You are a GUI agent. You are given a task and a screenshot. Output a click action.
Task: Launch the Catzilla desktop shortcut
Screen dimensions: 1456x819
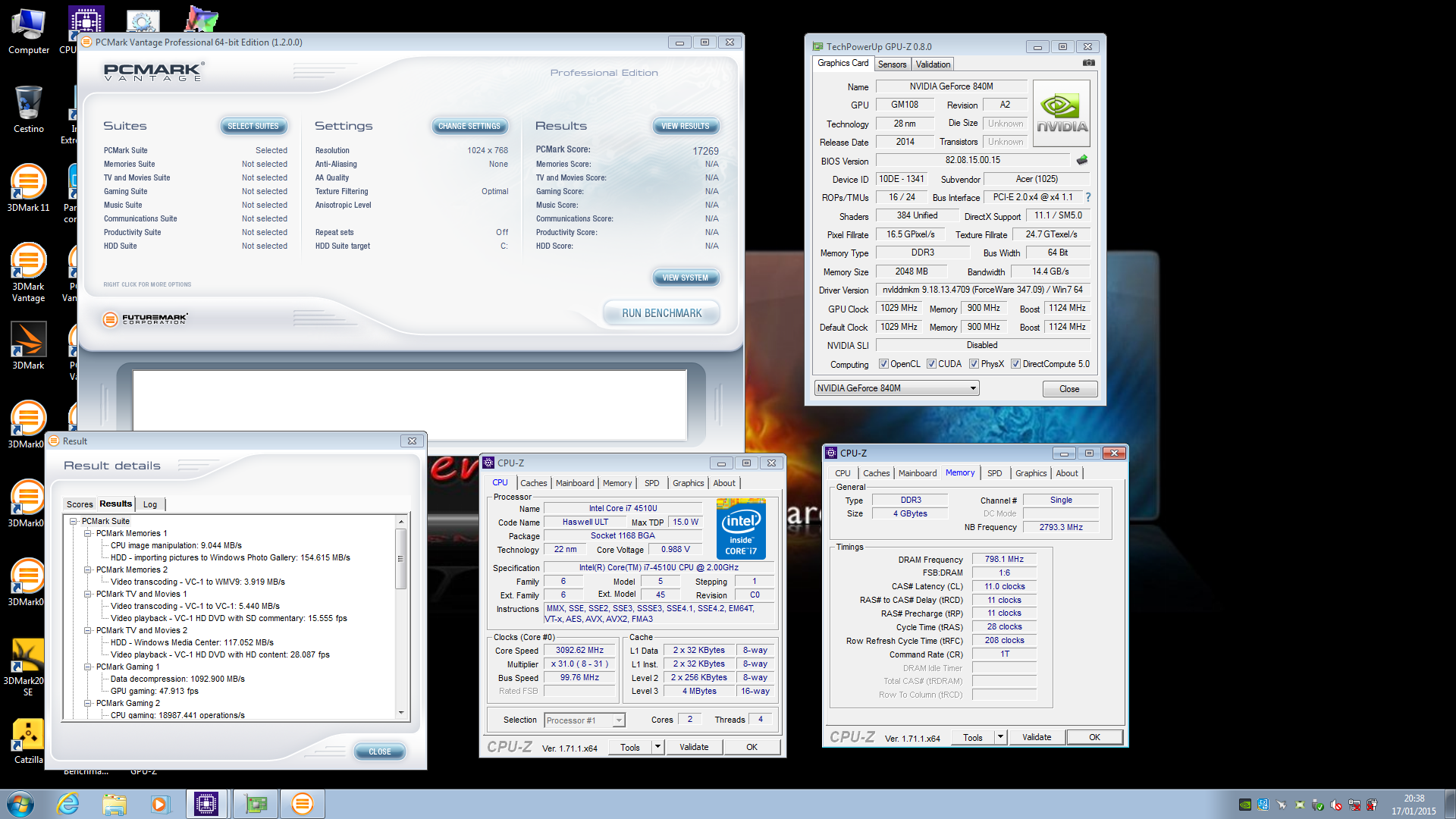tap(29, 741)
